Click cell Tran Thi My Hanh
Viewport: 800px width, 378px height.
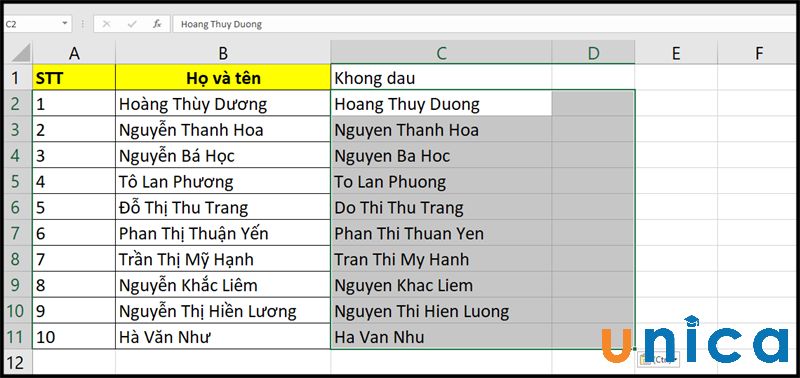click(x=441, y=259)
